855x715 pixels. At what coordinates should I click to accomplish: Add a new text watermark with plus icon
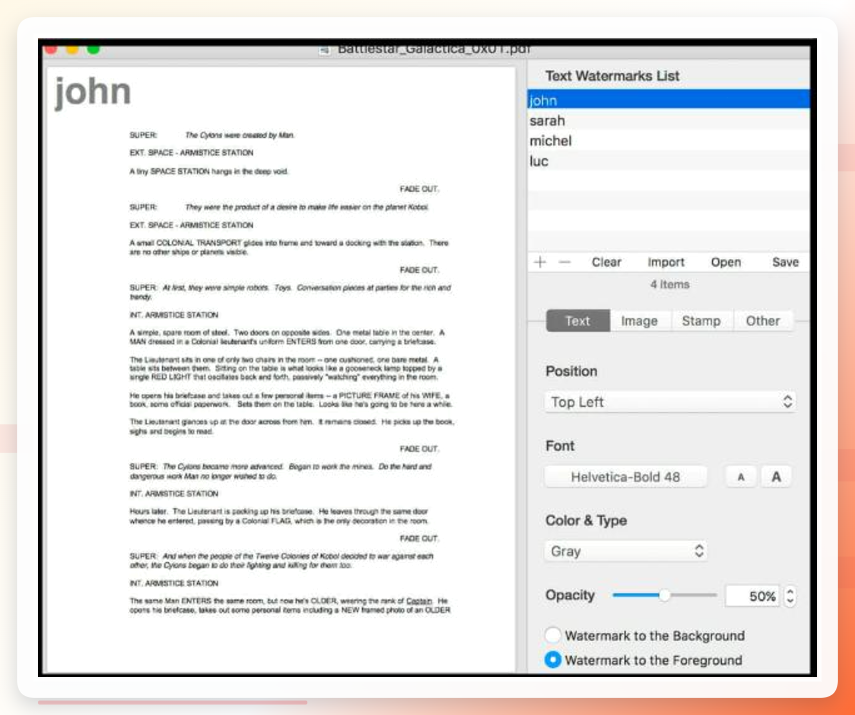click(x=540, y=262)
